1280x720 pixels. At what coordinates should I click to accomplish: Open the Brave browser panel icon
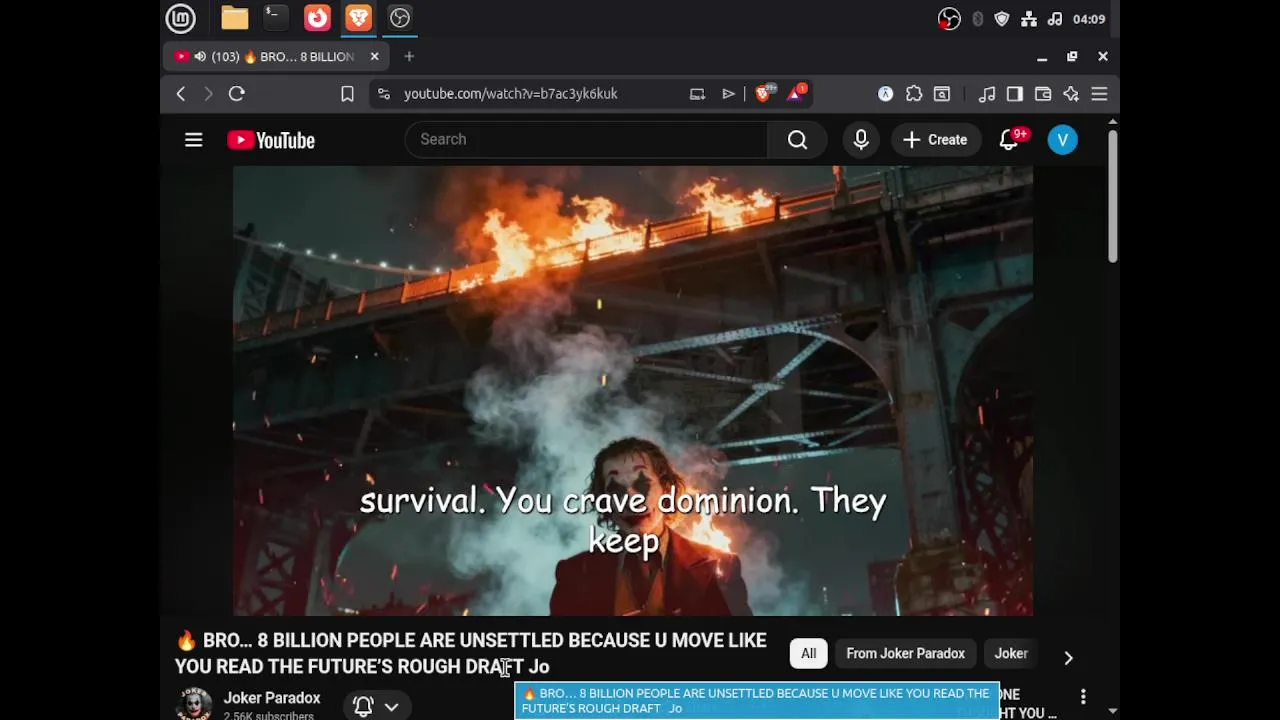358,18
